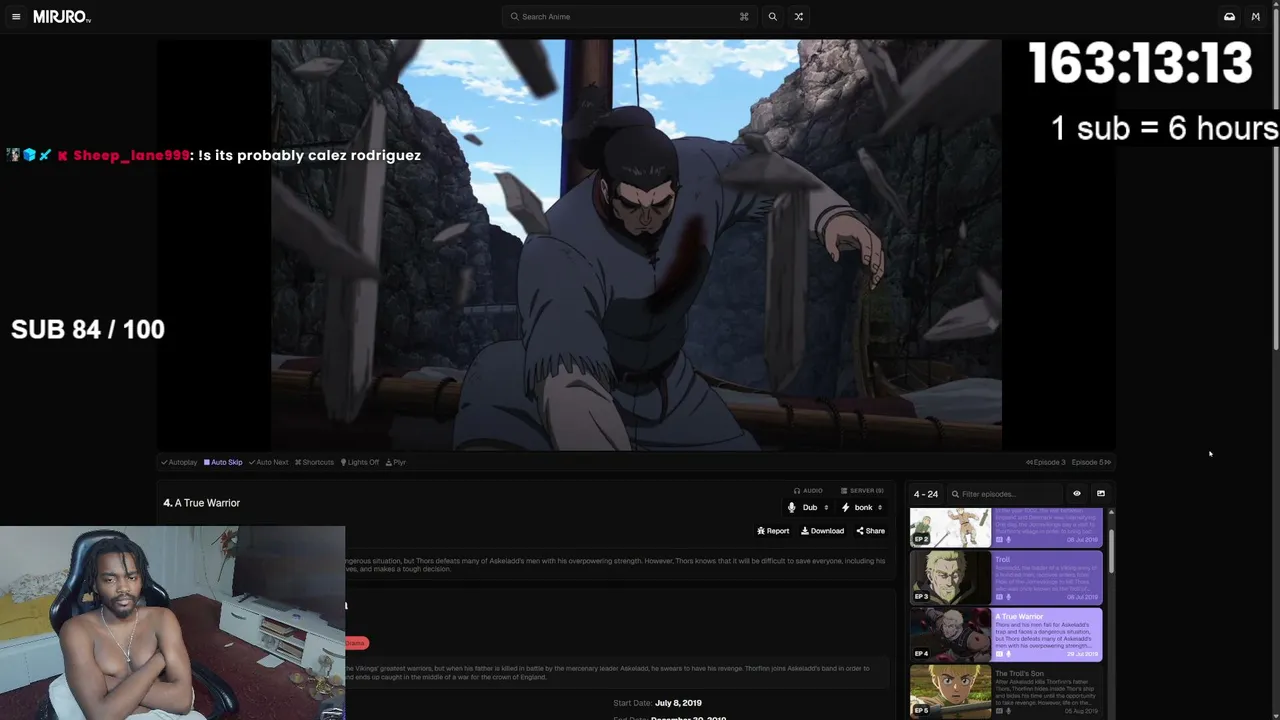The height and width of the screenshot is (720, 1280).
Task: Skip forward to Episode 5
Action: [1091, 462]
